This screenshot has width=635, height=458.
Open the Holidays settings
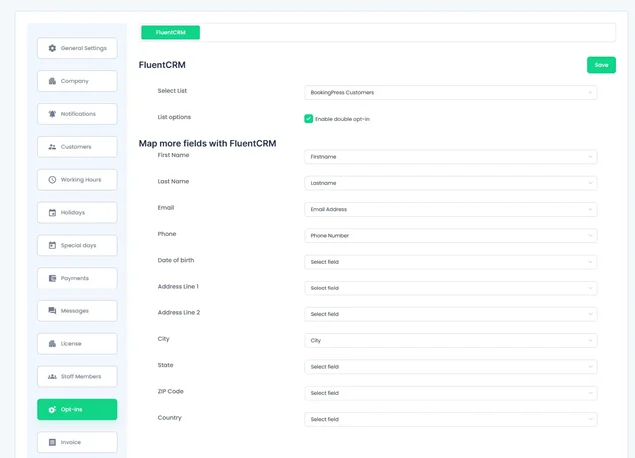click(77, 213)
